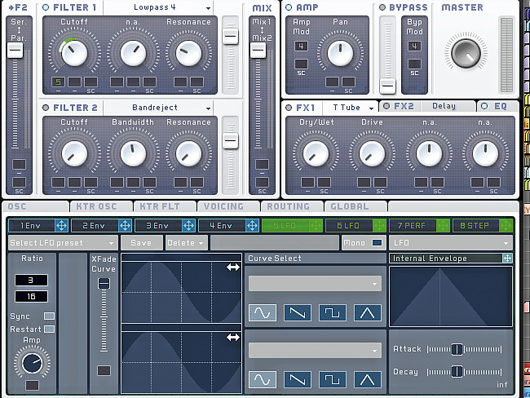Screen dimensions: 530x398
Task: Click upper LFO waveform horizontal arrows icon
Action: [233, 267]
